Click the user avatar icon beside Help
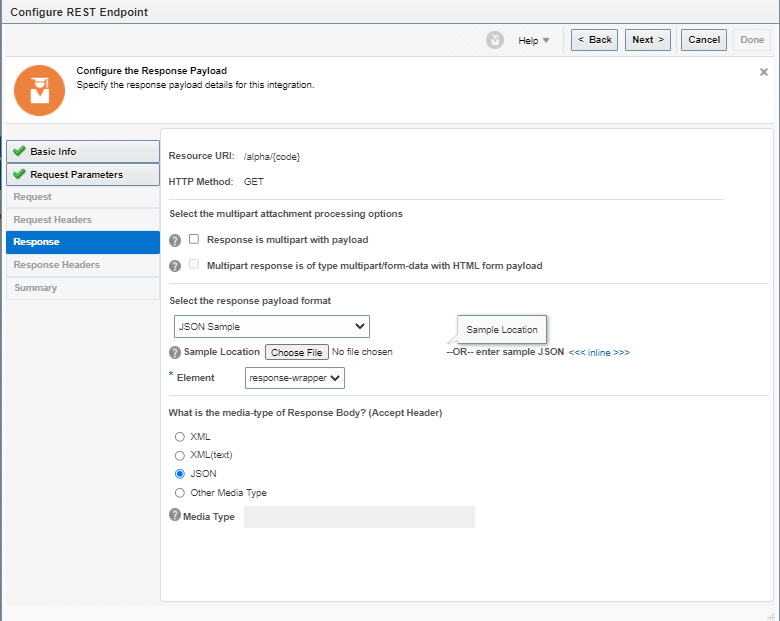This screenshot has width=780, height=621. [495, 40]
